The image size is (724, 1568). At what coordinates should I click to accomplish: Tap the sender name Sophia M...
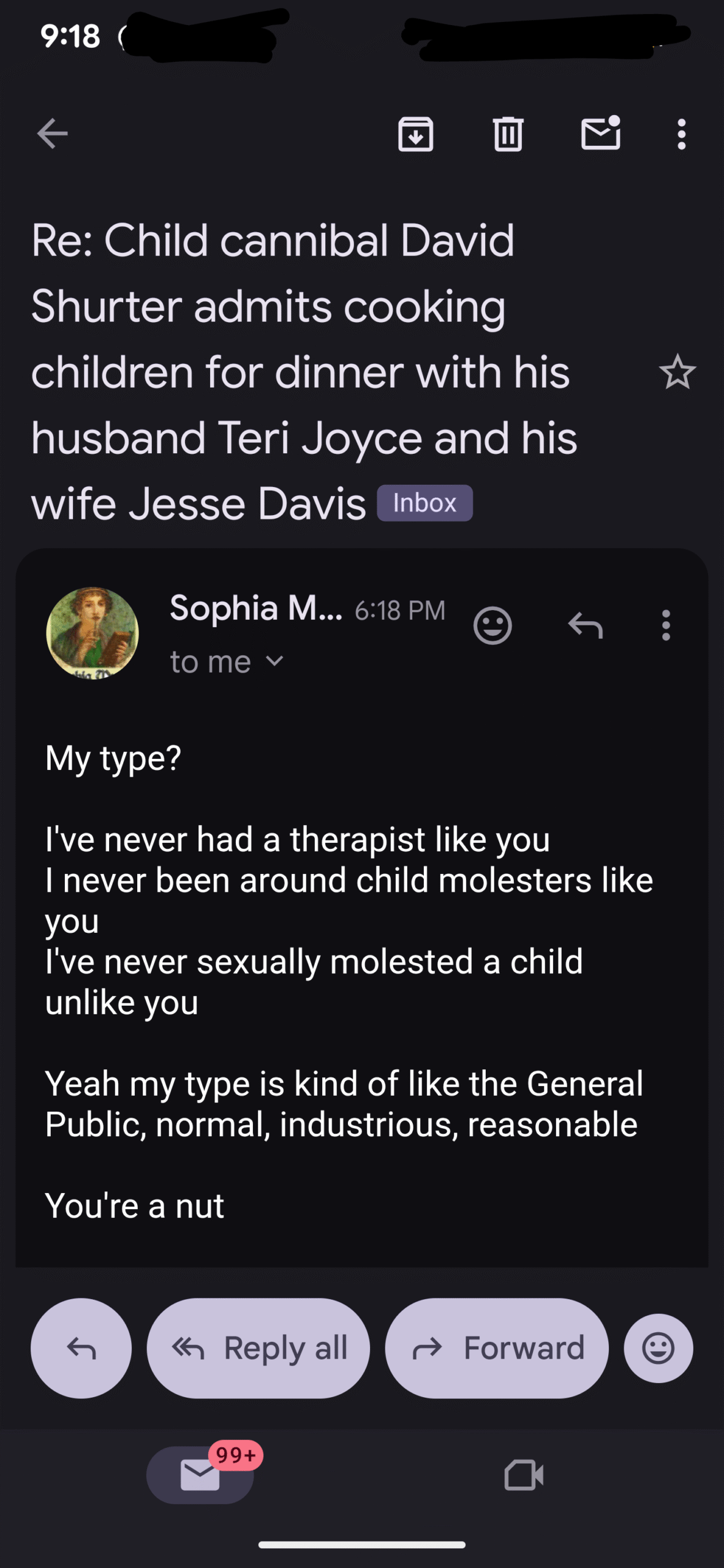(x=255, y=608)
